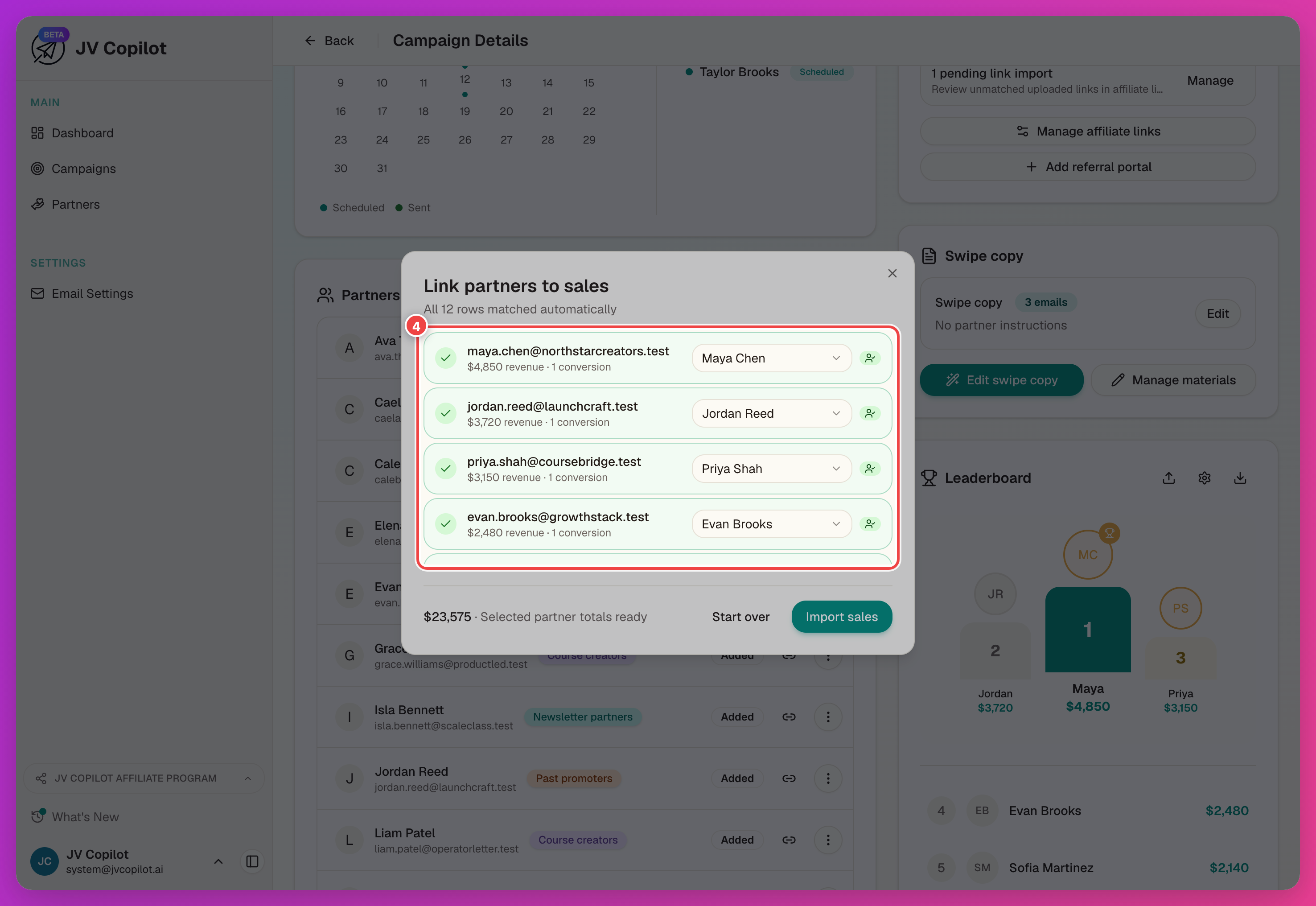
Task: Open leaderboard settings gear icon
Action: coord(1204,478)
